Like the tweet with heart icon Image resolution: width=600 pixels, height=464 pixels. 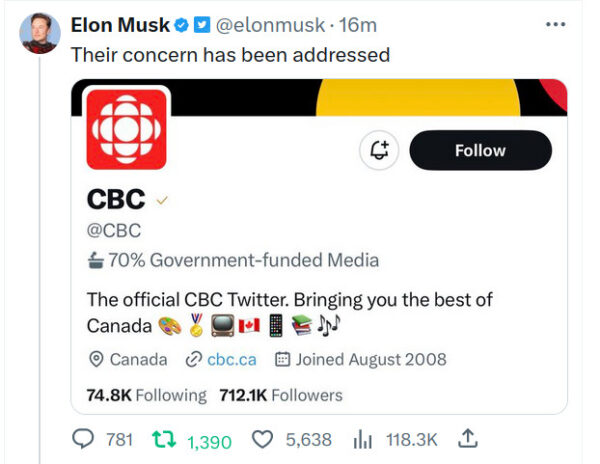tap(262, 438)
